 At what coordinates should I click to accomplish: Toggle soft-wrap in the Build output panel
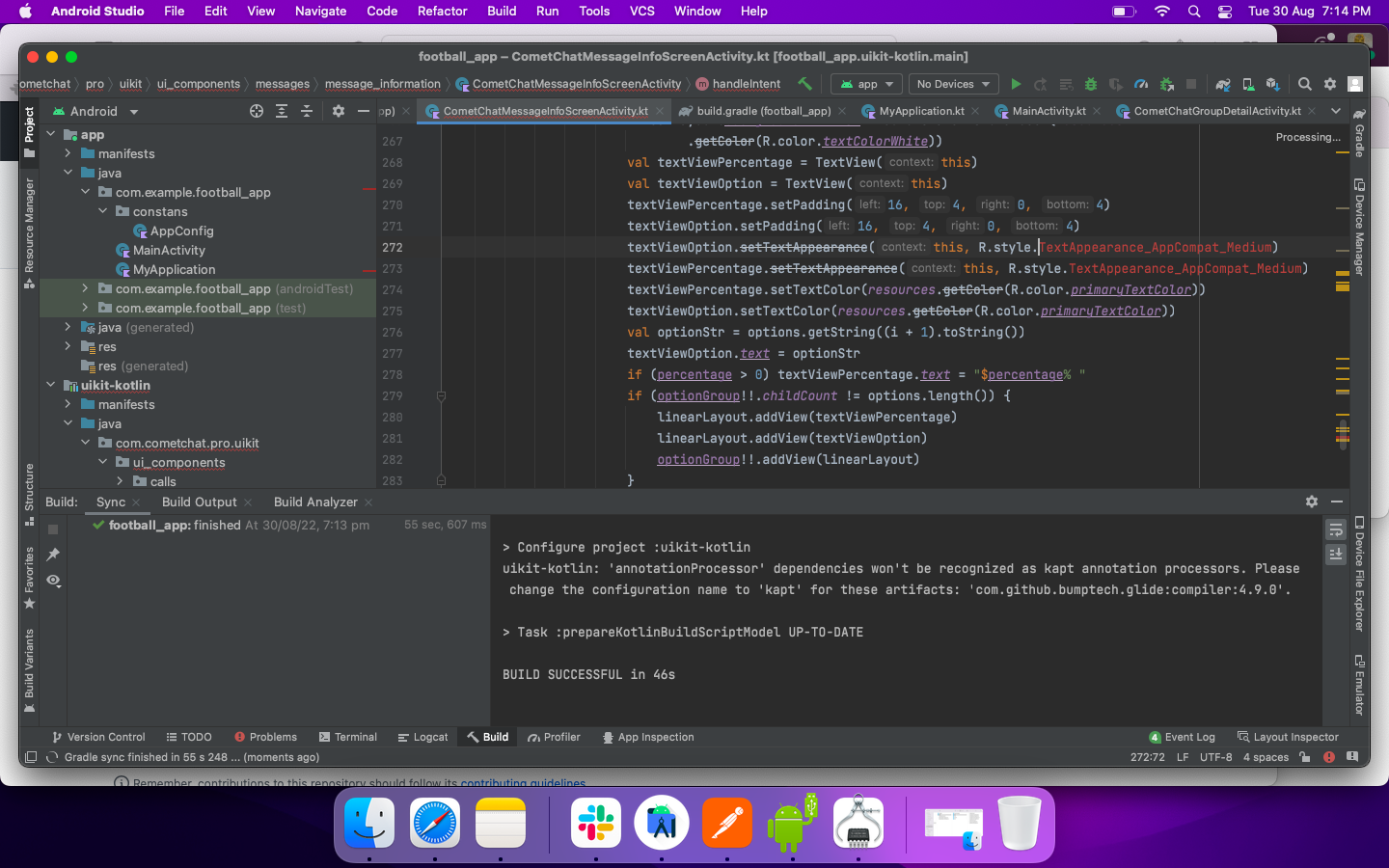[1336, 529]
